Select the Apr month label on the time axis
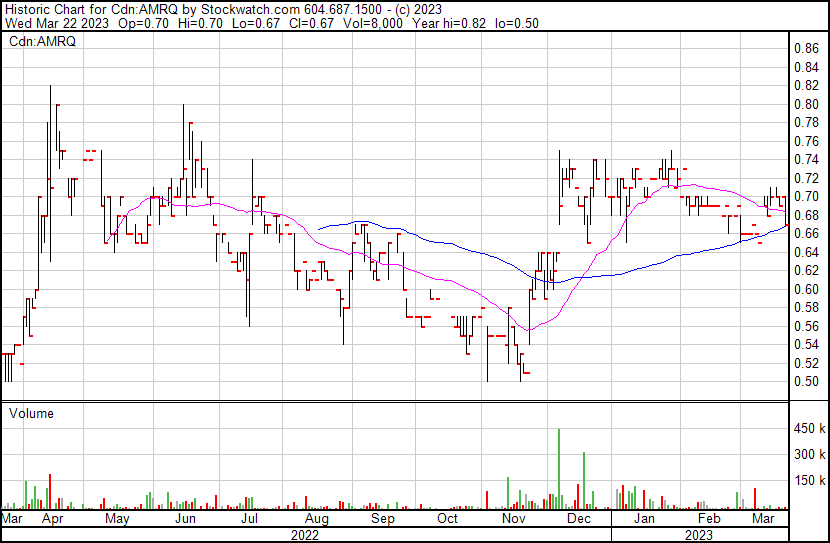 pyautogui.click(x=53, y=520)
